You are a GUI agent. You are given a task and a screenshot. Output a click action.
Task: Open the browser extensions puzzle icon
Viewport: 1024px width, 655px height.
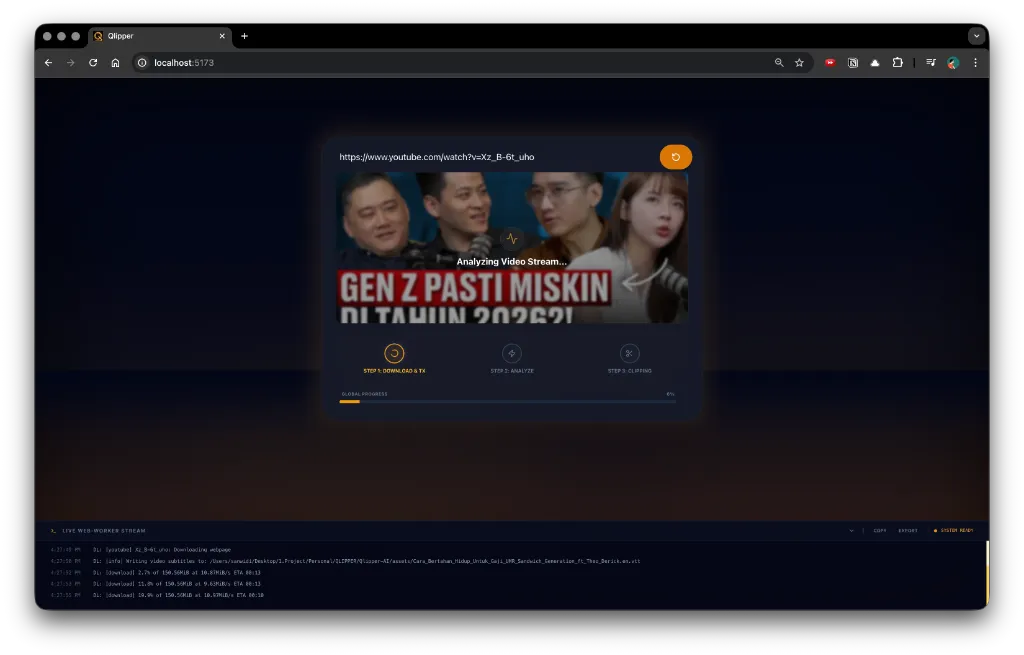click(x=897, y=62)
